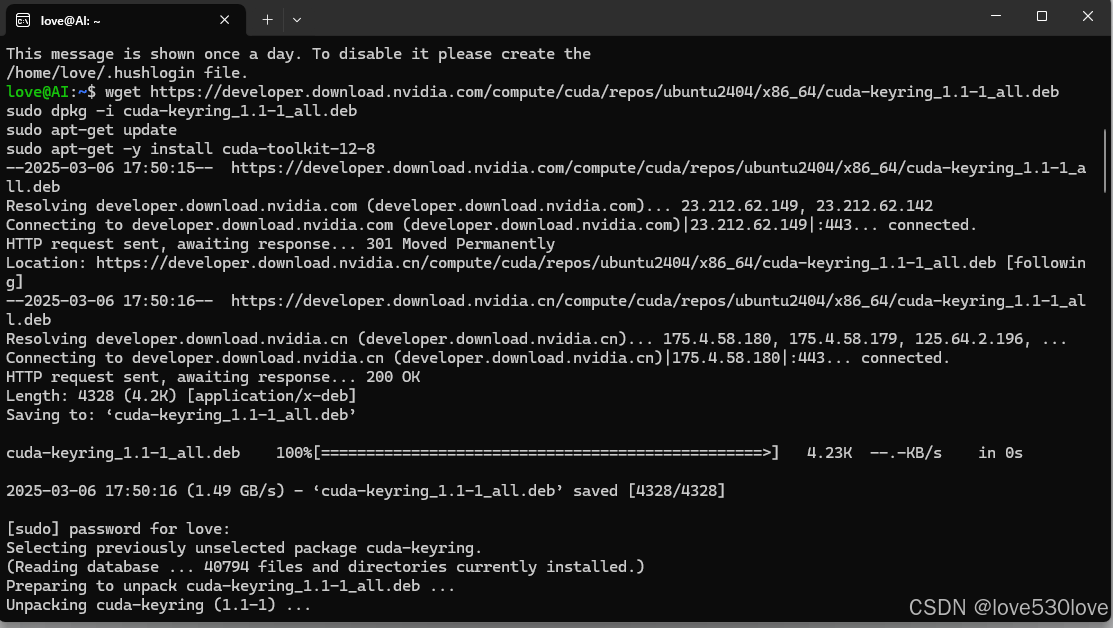Click the green love@AI prompt text
The width and height of the screenshot is (1113, 628).
37,92
